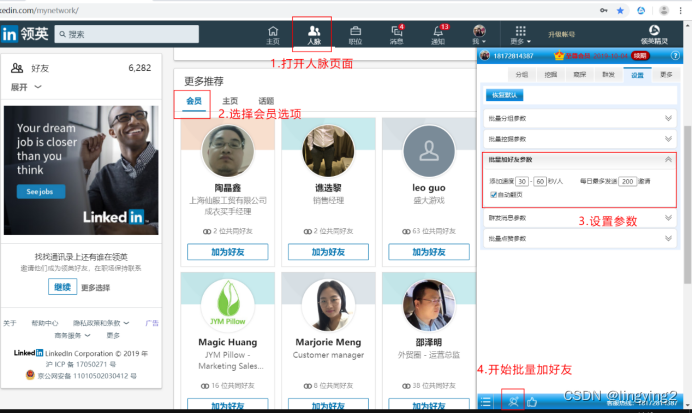This screenshot has width=693, height=413.
Task: Switch to the 挖掘 plugin tab
Action: click(x=551, y=75)
